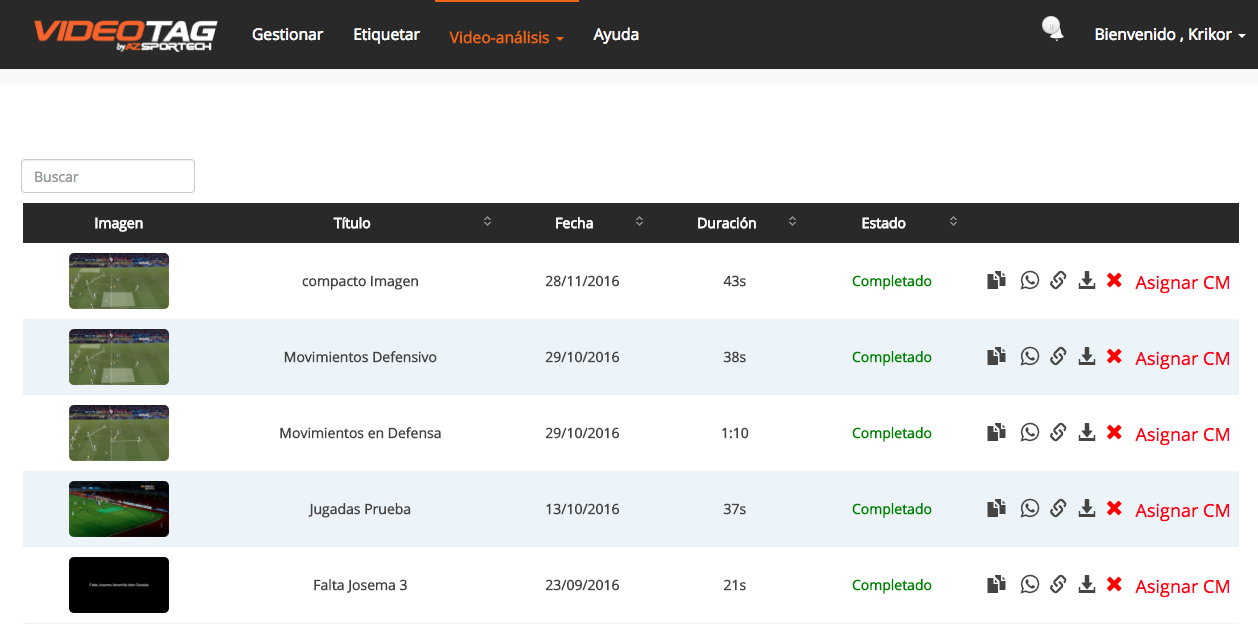
Task: Open the Etiquetar menu item
Action: pyautogui.click(x=386, y=35)
